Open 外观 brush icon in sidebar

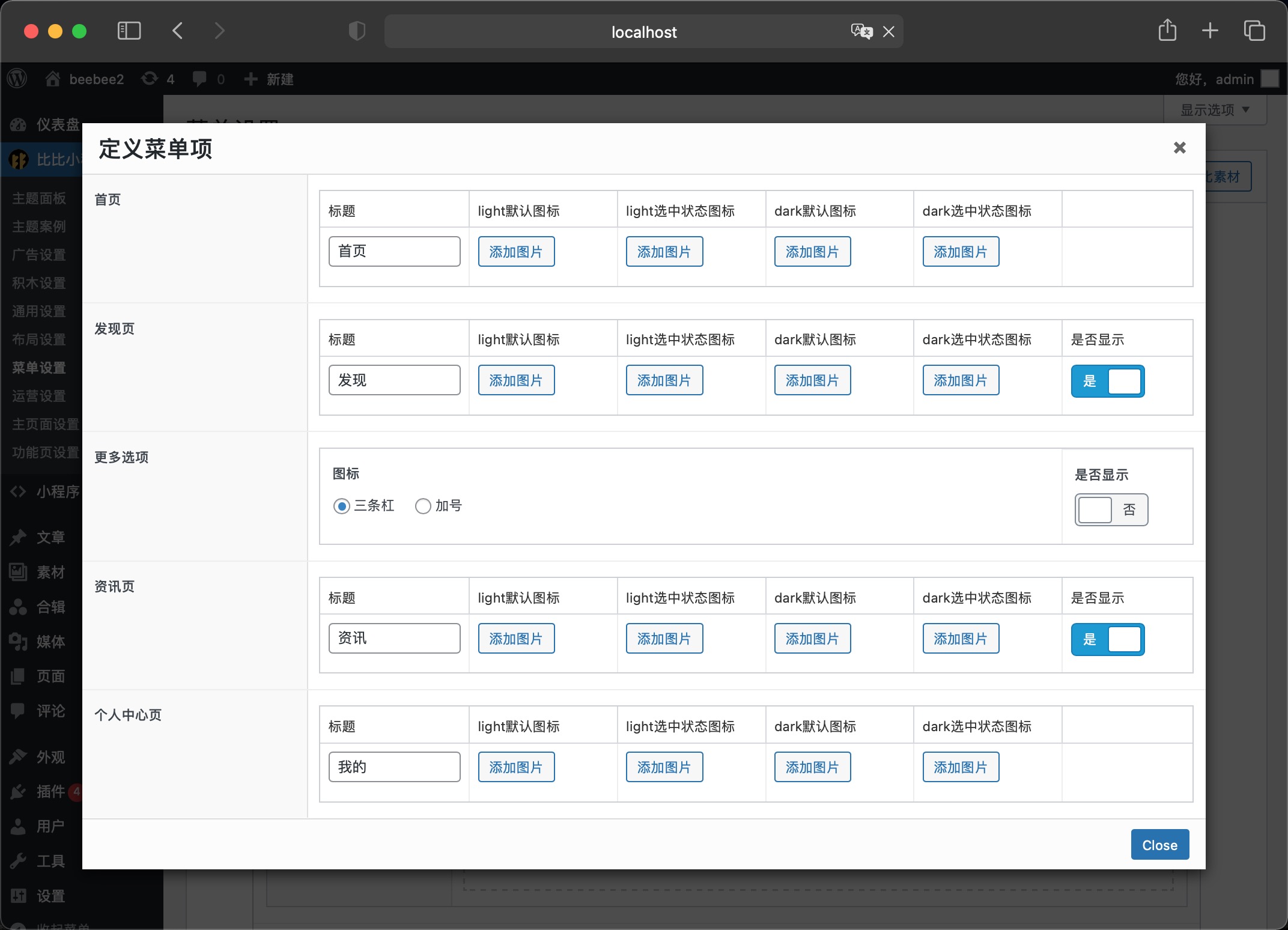pyautogui.click(x=18, y=757)
